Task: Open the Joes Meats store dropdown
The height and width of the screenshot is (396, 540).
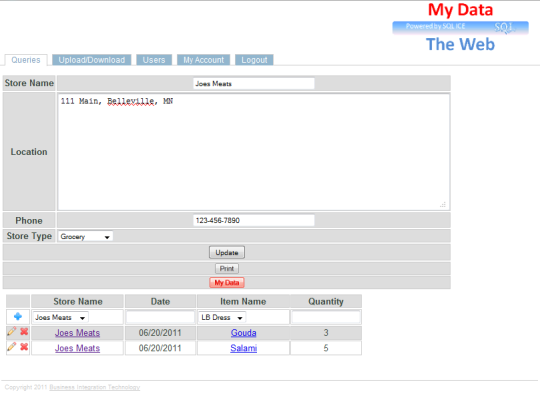Action: pos(60,317)
